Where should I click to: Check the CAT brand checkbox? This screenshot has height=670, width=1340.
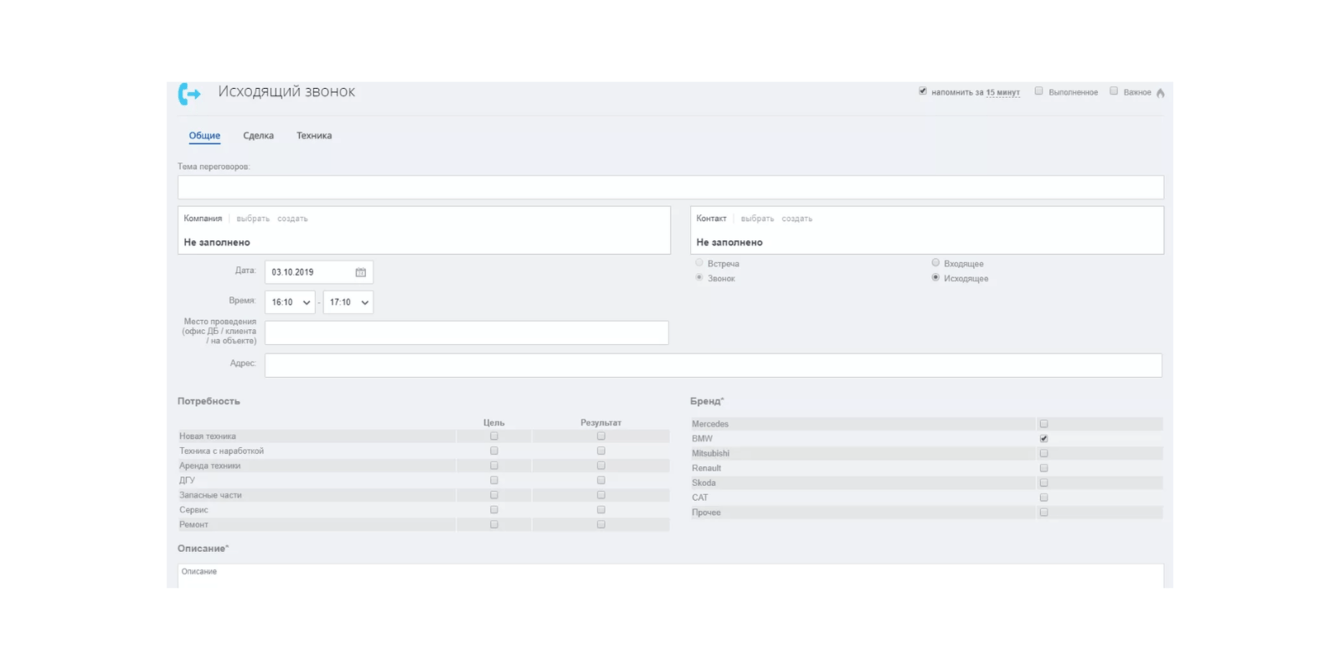coord(1044,497)
